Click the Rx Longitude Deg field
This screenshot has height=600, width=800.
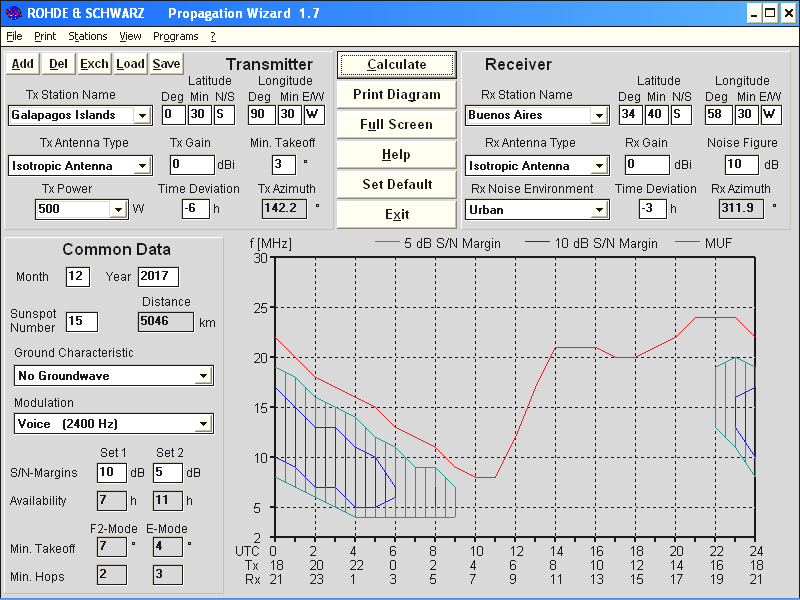718,115
